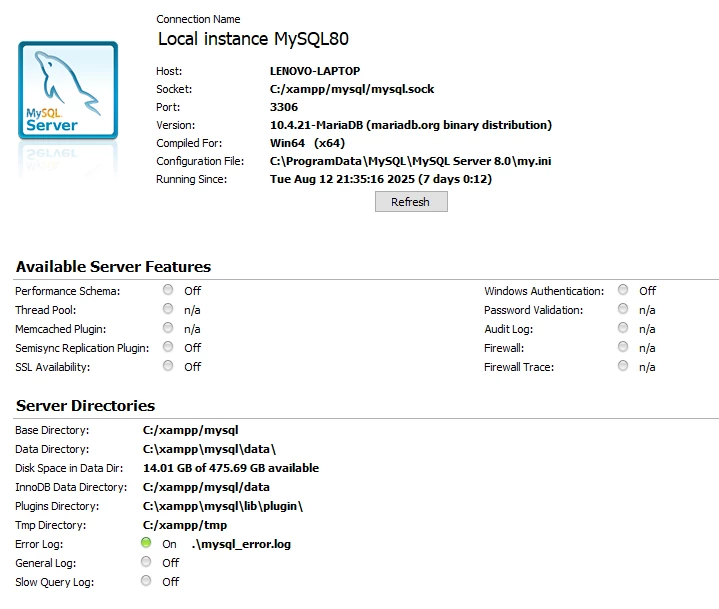Click the green Error Log indicator
The height and width of the screenshot is (609, 719).
(x=146, y=543)
